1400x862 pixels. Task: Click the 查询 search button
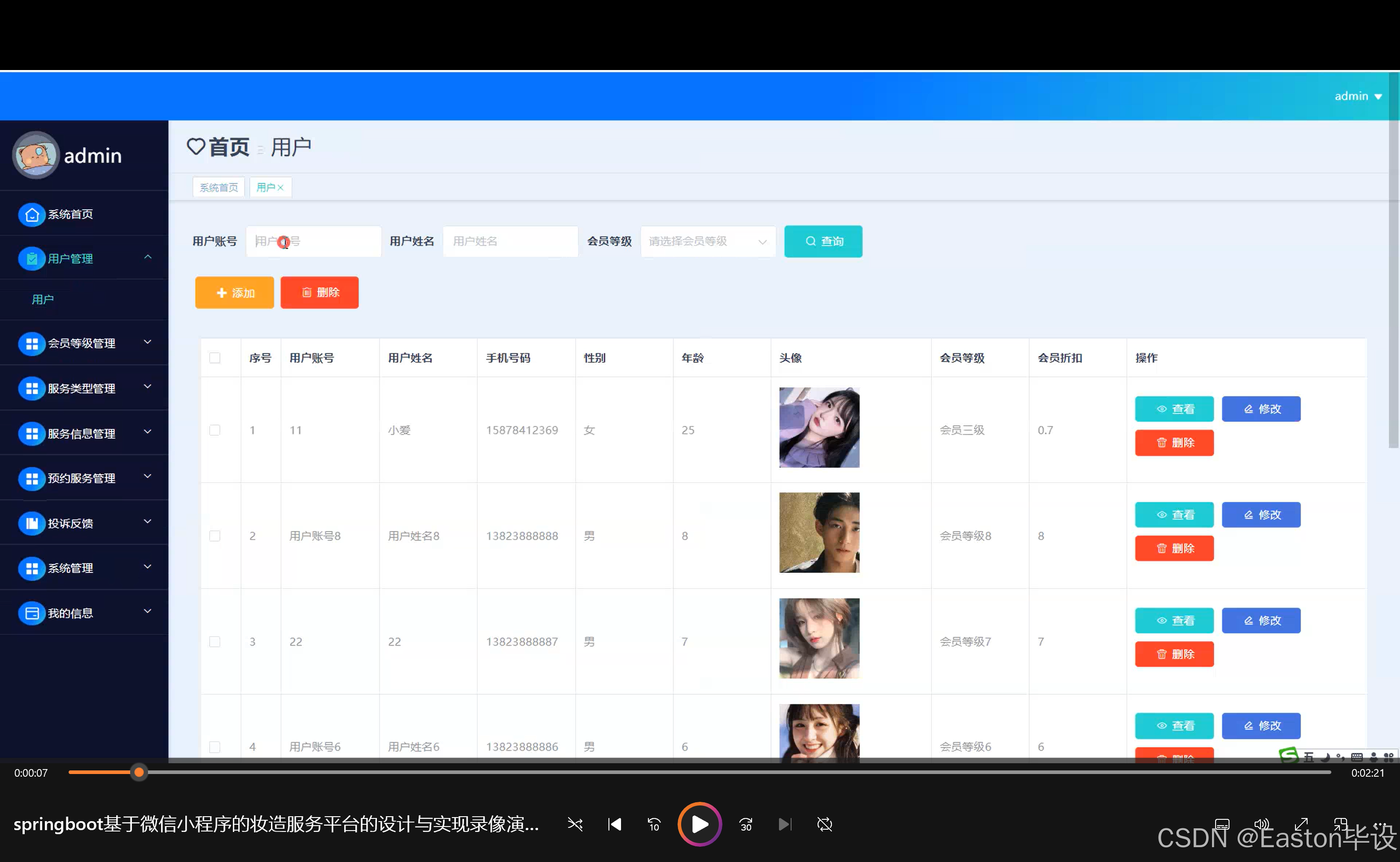[x=823, y=241]
